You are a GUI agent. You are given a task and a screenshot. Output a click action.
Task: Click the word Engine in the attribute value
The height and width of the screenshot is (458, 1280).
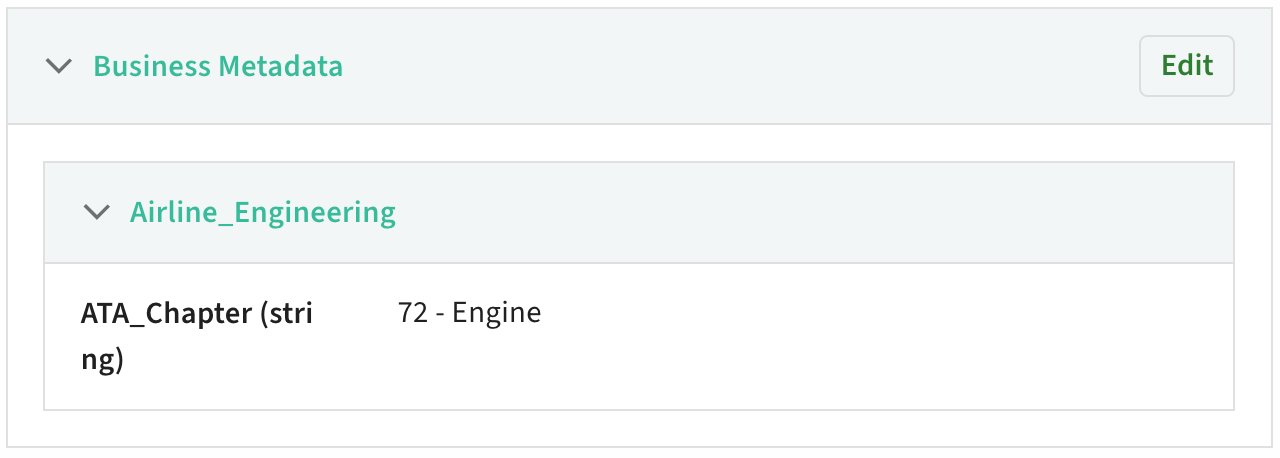tap(497, 313)
